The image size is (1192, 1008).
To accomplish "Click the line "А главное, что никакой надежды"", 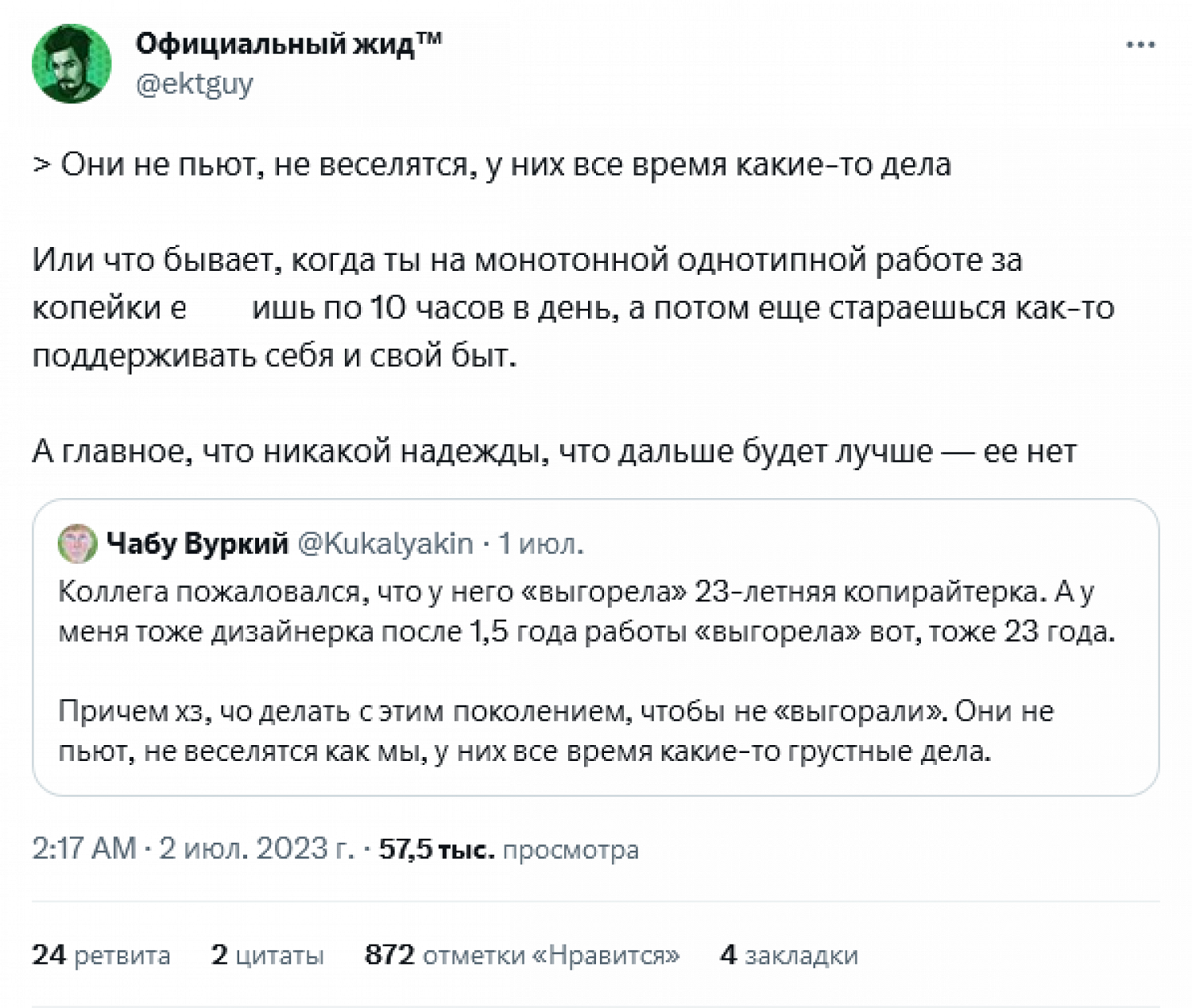I will pyautogui.click(x=554, y=451).
